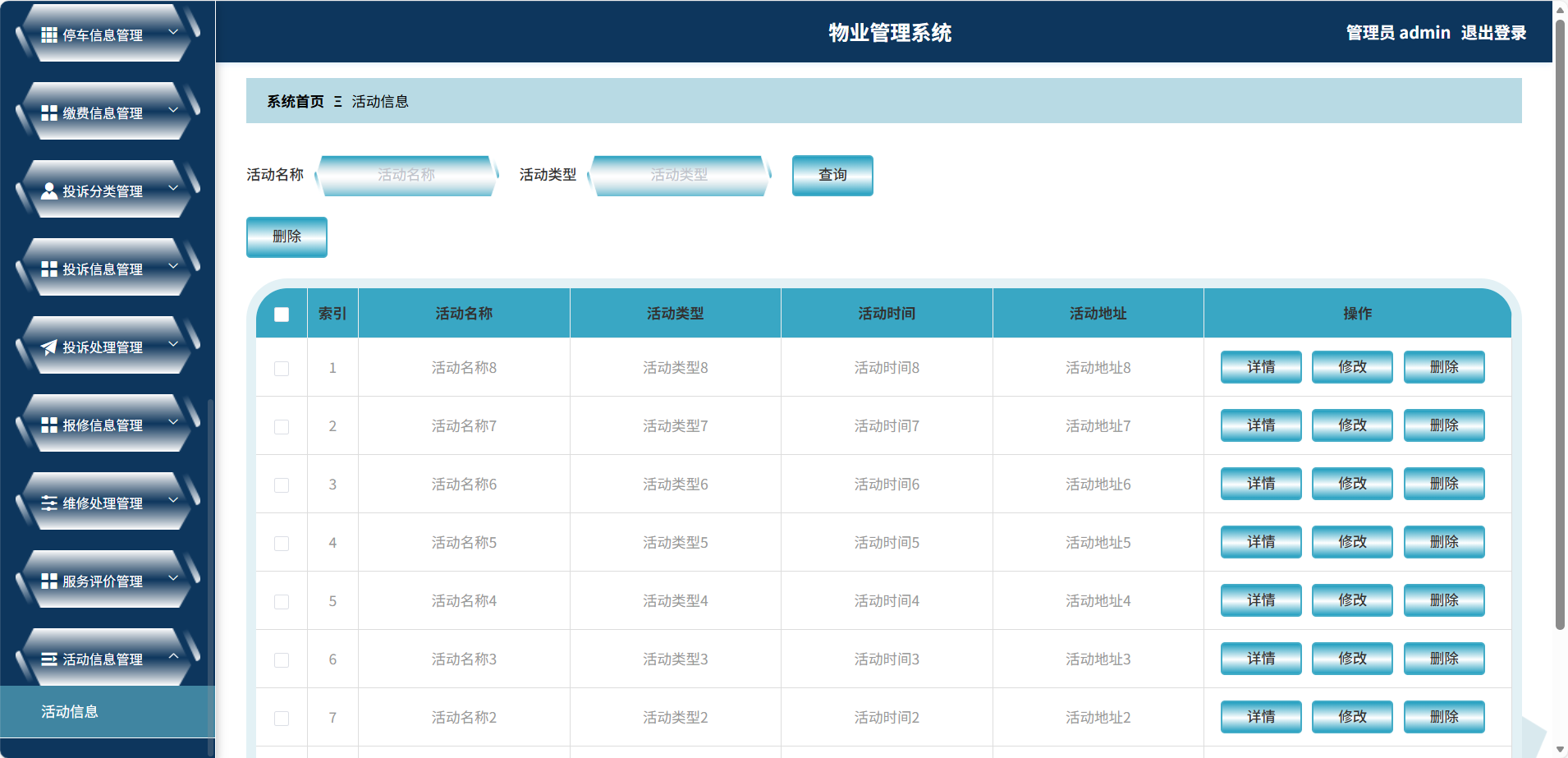1568x758 pixels.
Task: Click the 管理员 admin label
Action: 1398,33
